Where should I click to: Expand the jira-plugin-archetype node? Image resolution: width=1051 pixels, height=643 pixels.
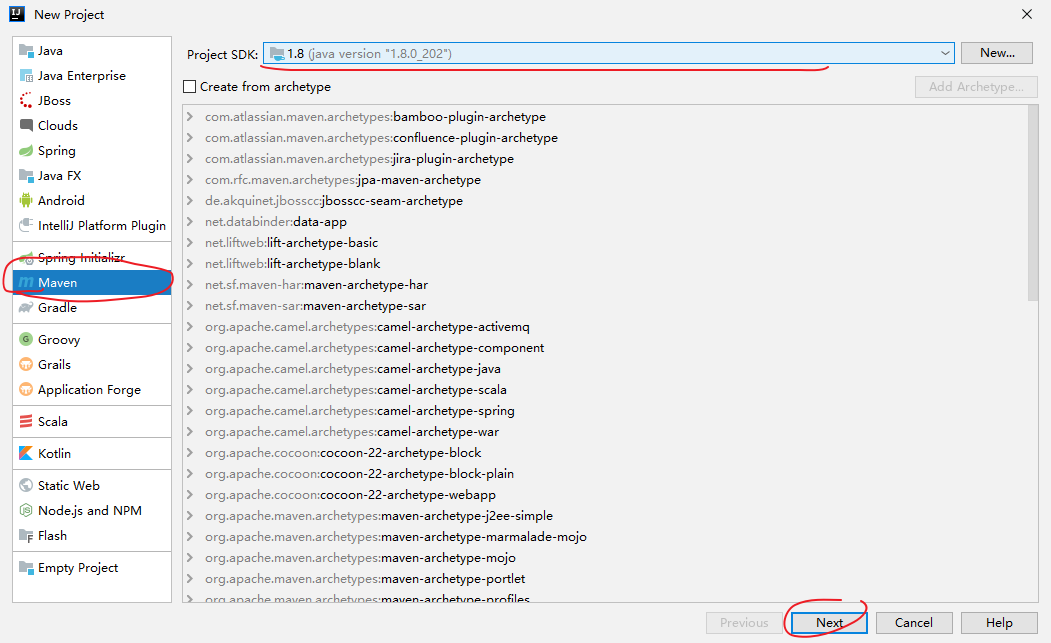tap(190, 159)
